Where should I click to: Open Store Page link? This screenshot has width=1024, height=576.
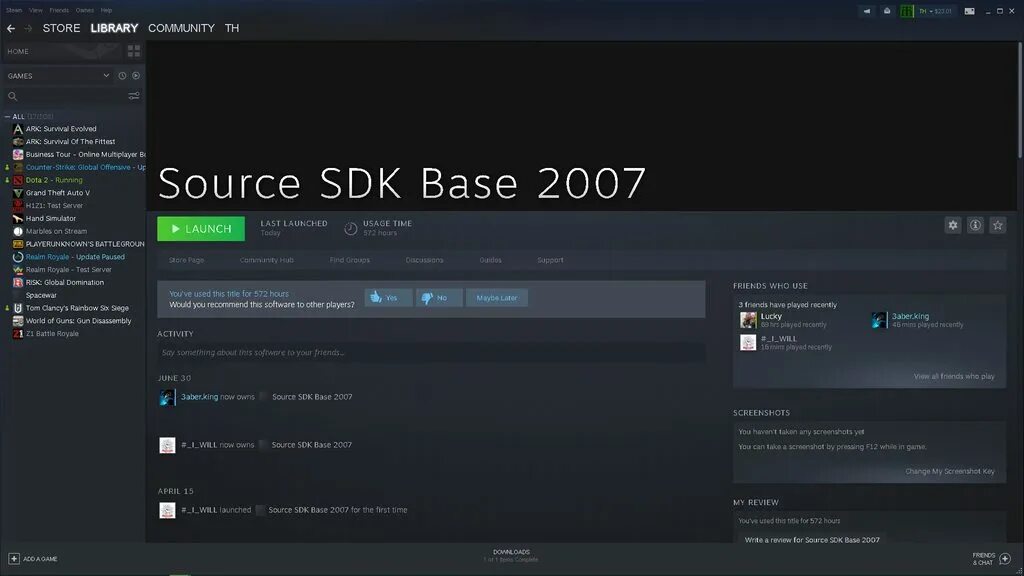click(186, 260)
